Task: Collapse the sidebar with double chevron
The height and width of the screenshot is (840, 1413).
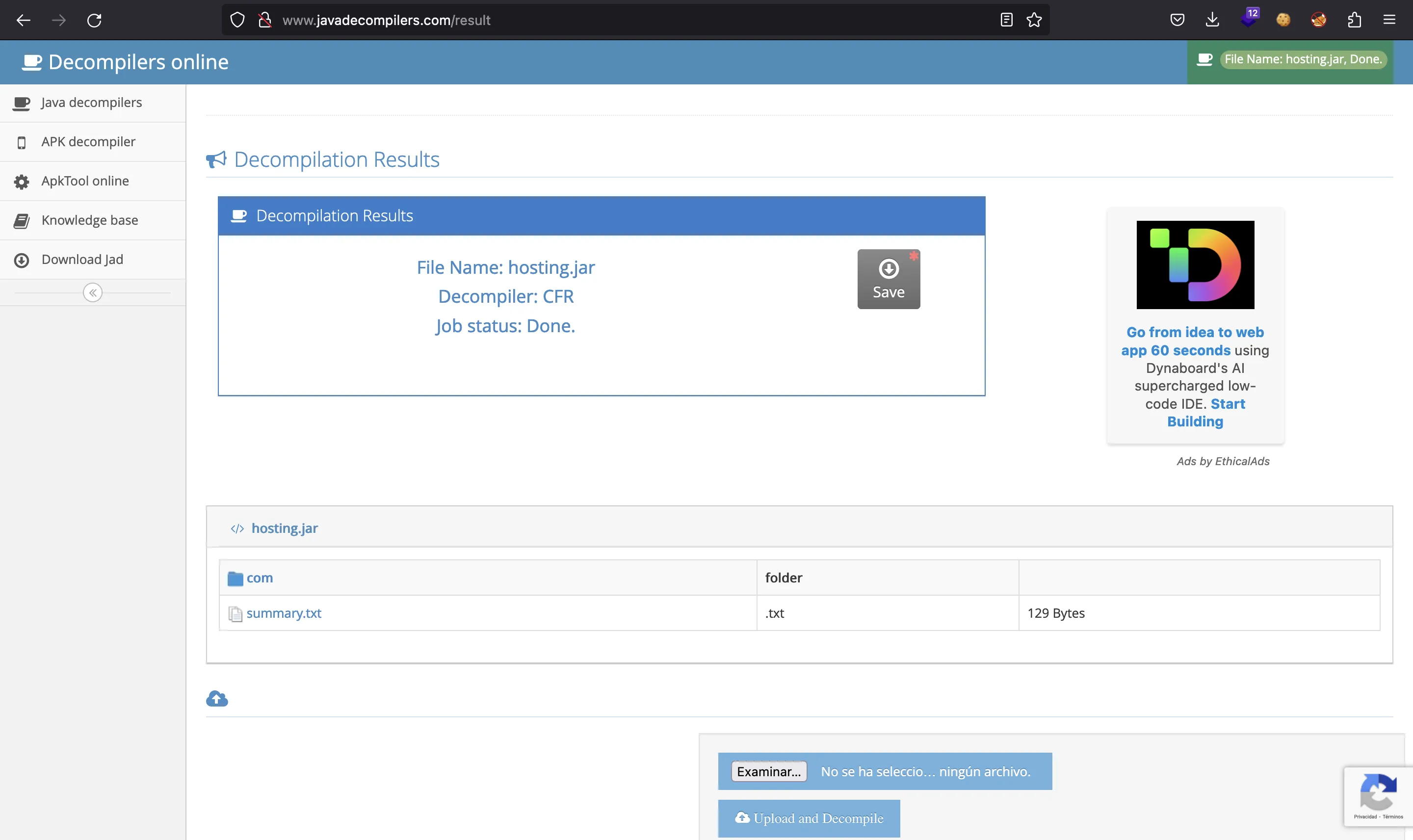Action: click(93, 292)
